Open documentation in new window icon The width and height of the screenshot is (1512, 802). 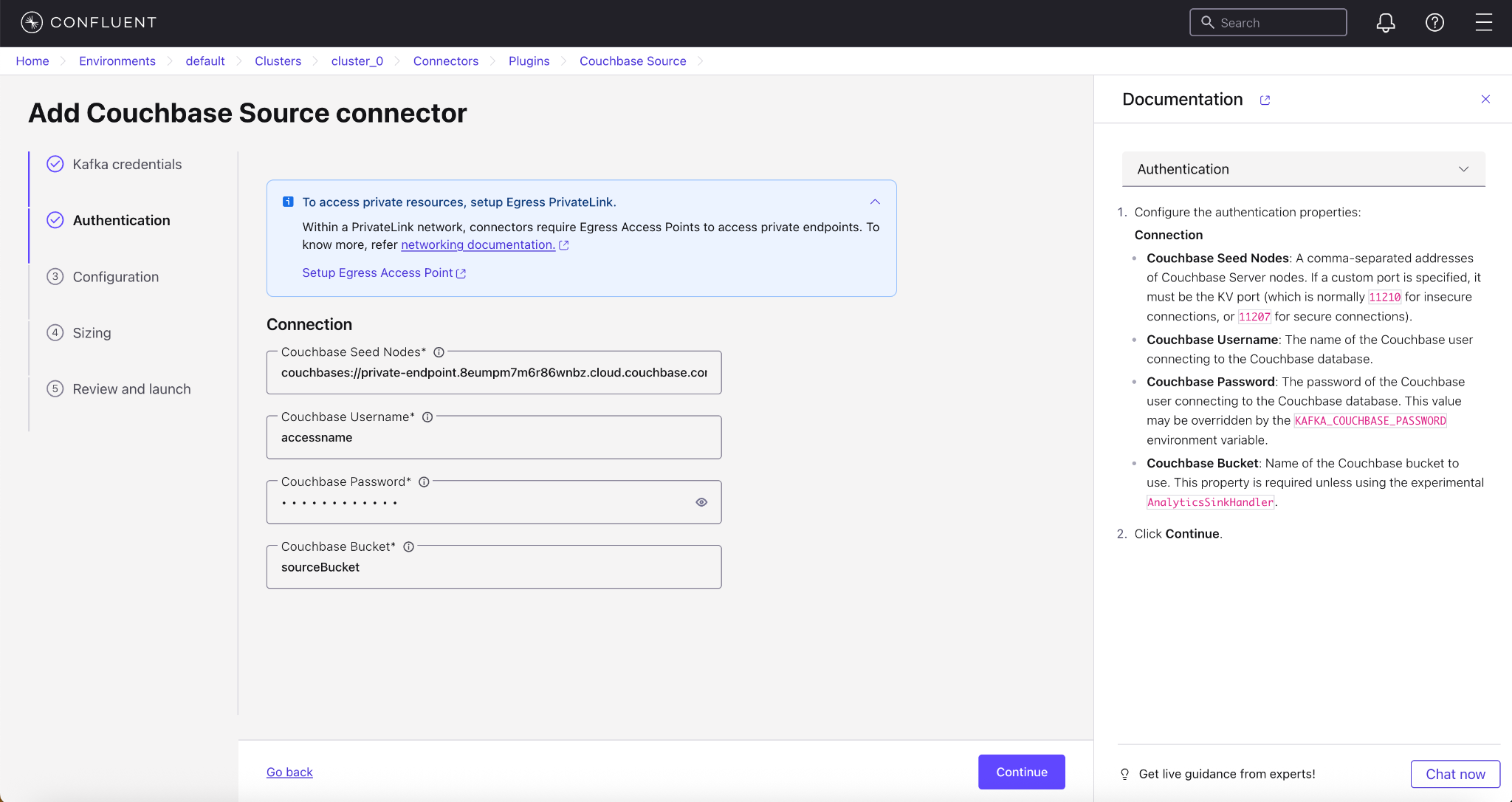tap(1265, 100)
